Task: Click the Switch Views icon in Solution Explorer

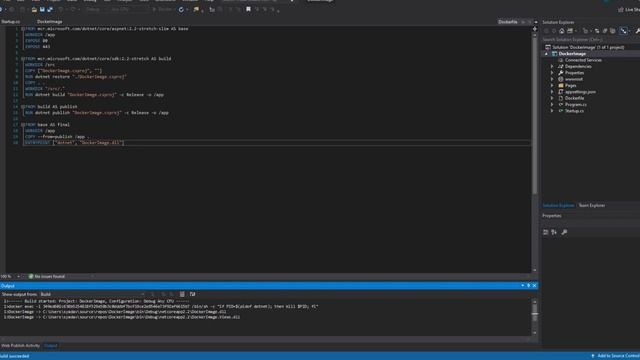Action: [x=570, y=31]
